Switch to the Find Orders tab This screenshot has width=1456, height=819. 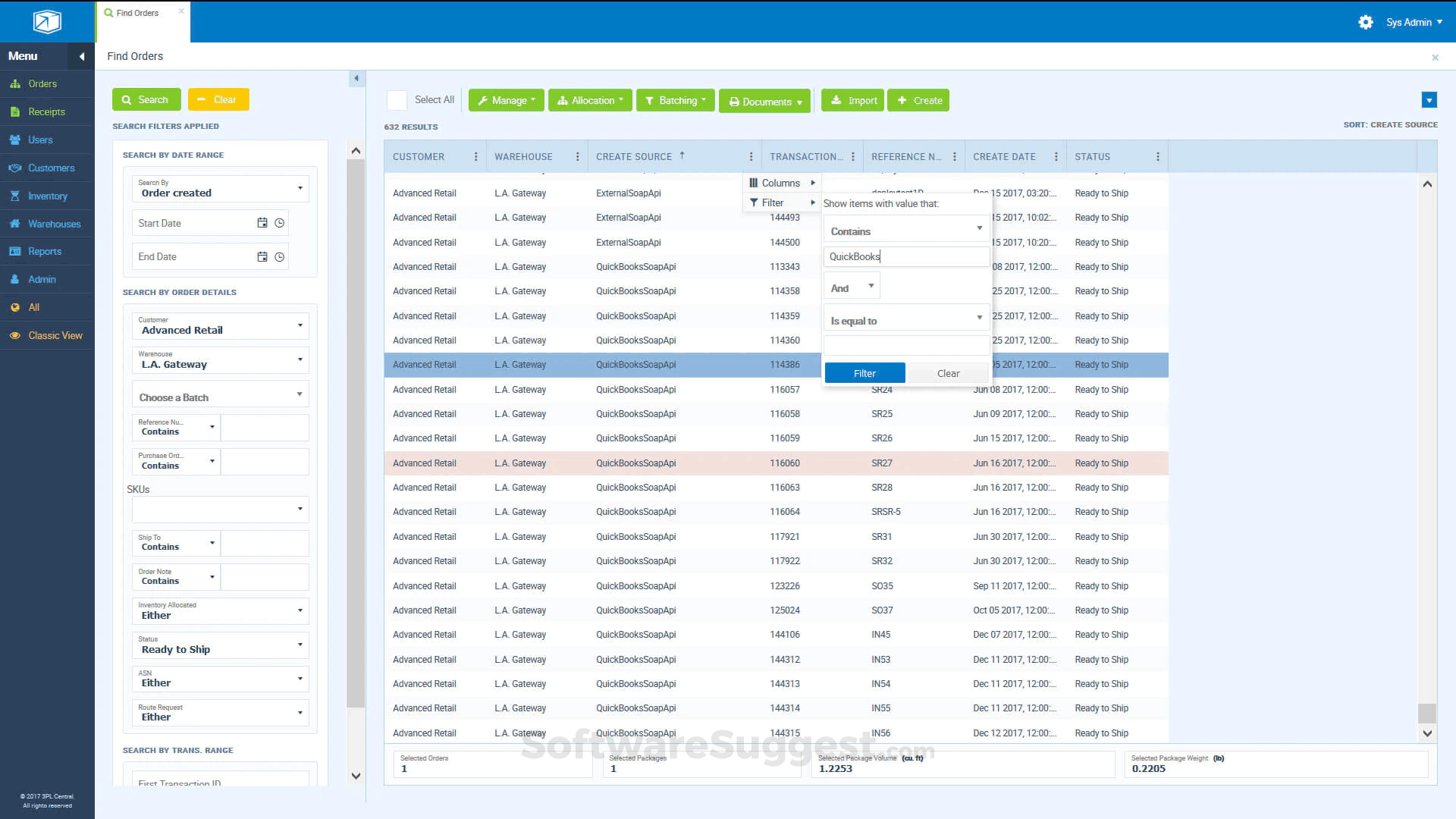pyautogui.click(x=136, y=12)
